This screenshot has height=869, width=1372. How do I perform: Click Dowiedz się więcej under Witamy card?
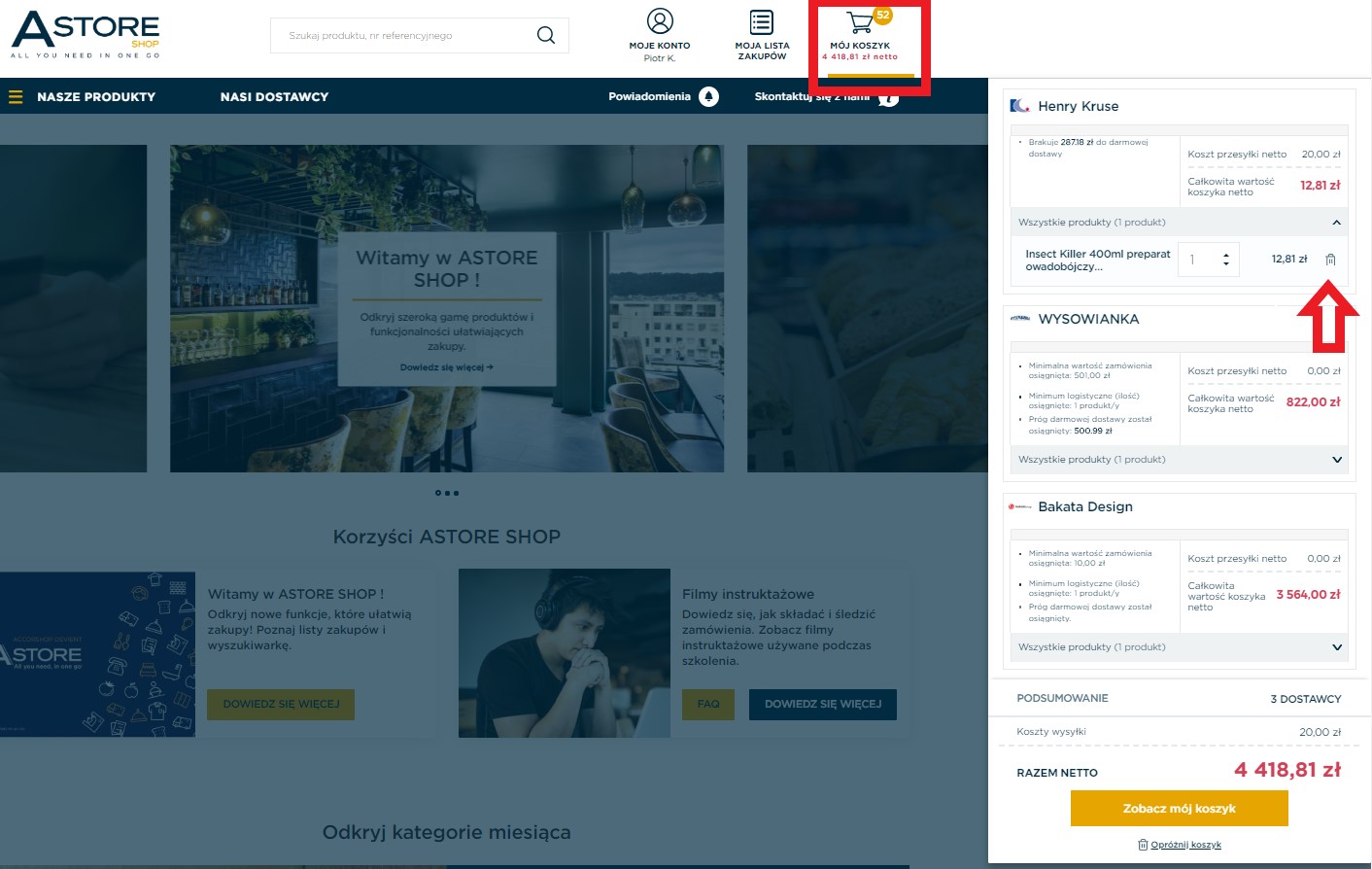[281, 705]
